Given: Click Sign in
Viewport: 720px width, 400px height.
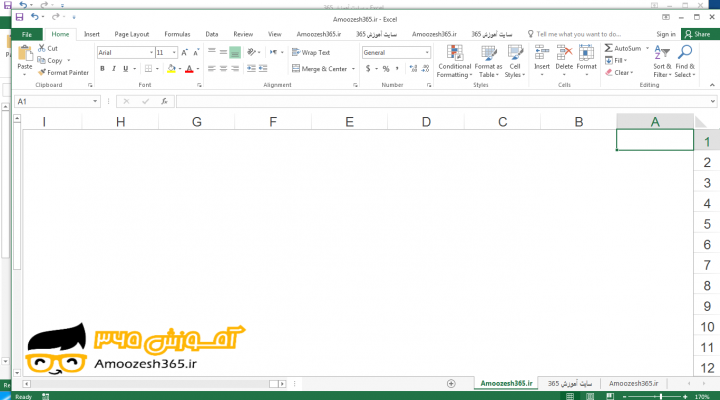Looking at the screenshot, I should tap(666, 34).
